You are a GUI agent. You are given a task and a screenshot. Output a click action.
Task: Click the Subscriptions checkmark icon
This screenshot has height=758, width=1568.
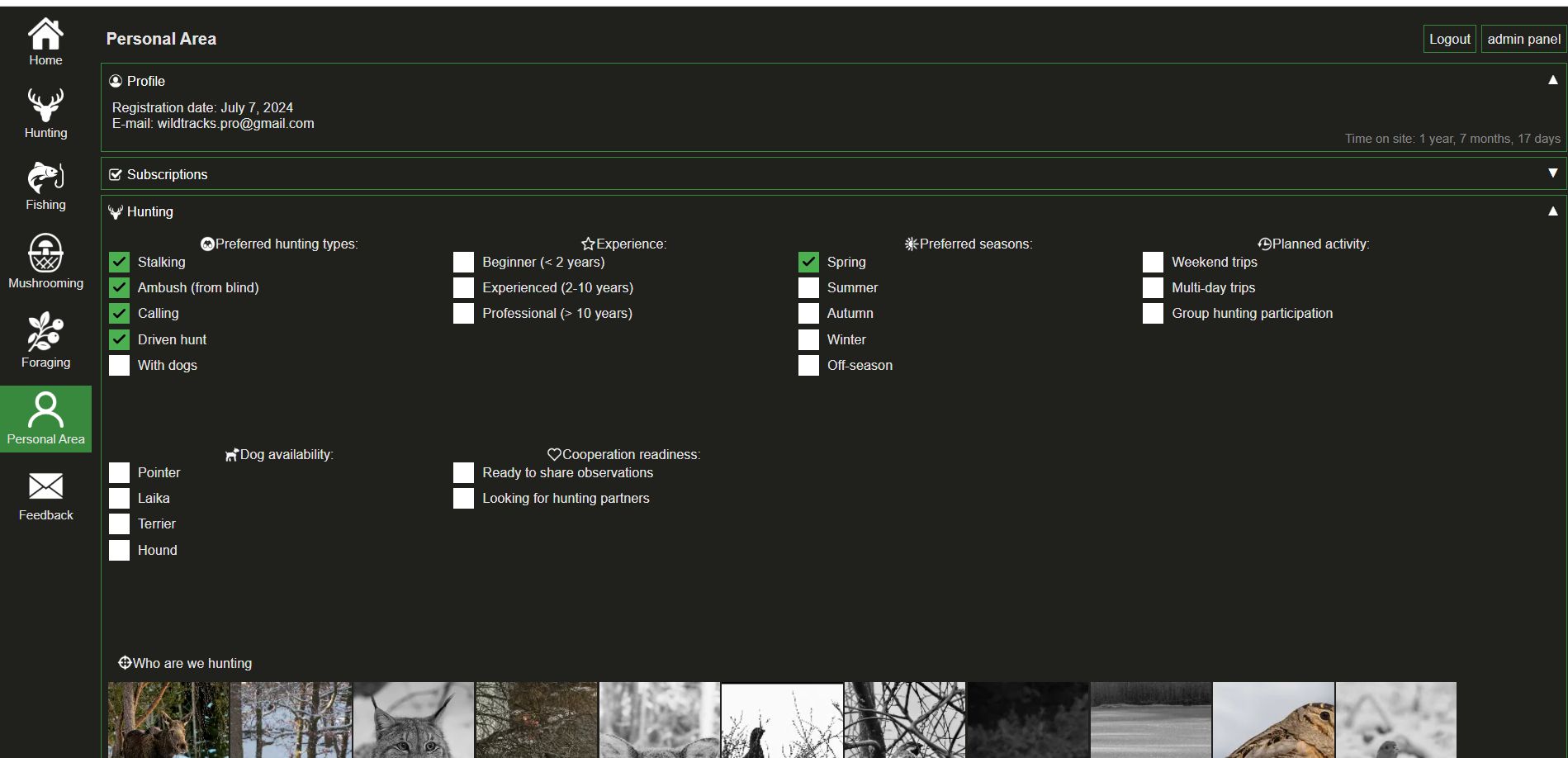coord(116,174)
